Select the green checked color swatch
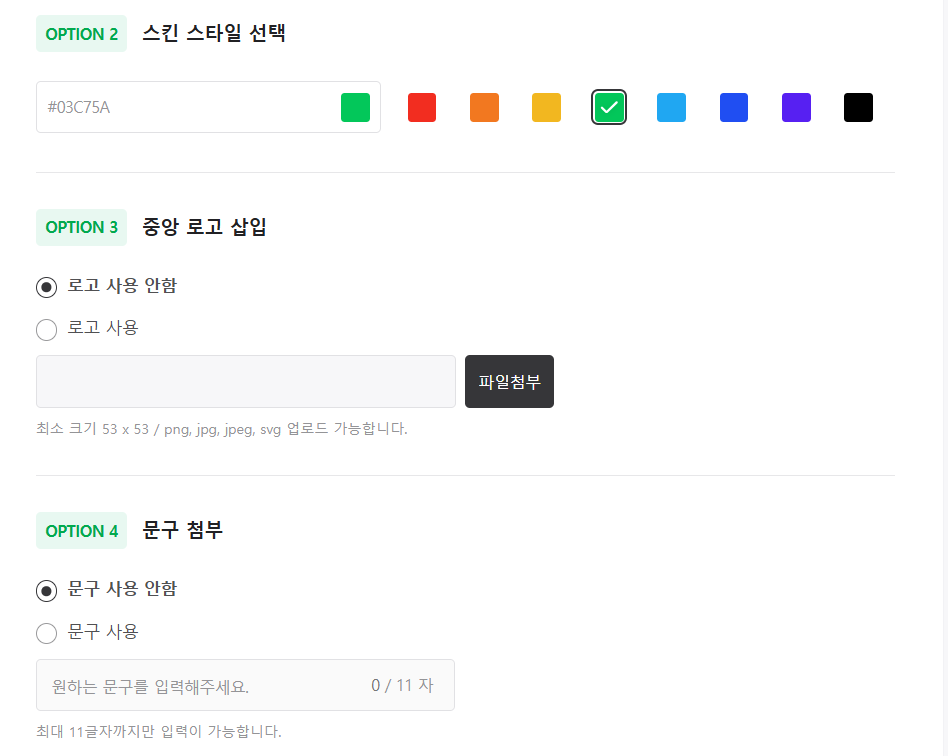The image size is (948, 756). click(609, 107)
